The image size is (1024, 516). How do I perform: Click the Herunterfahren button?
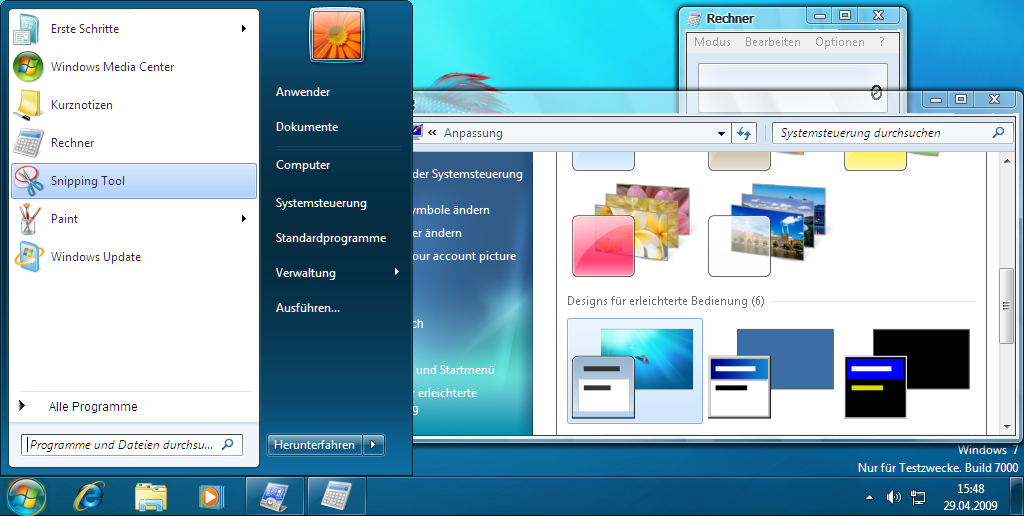point(314,445)
